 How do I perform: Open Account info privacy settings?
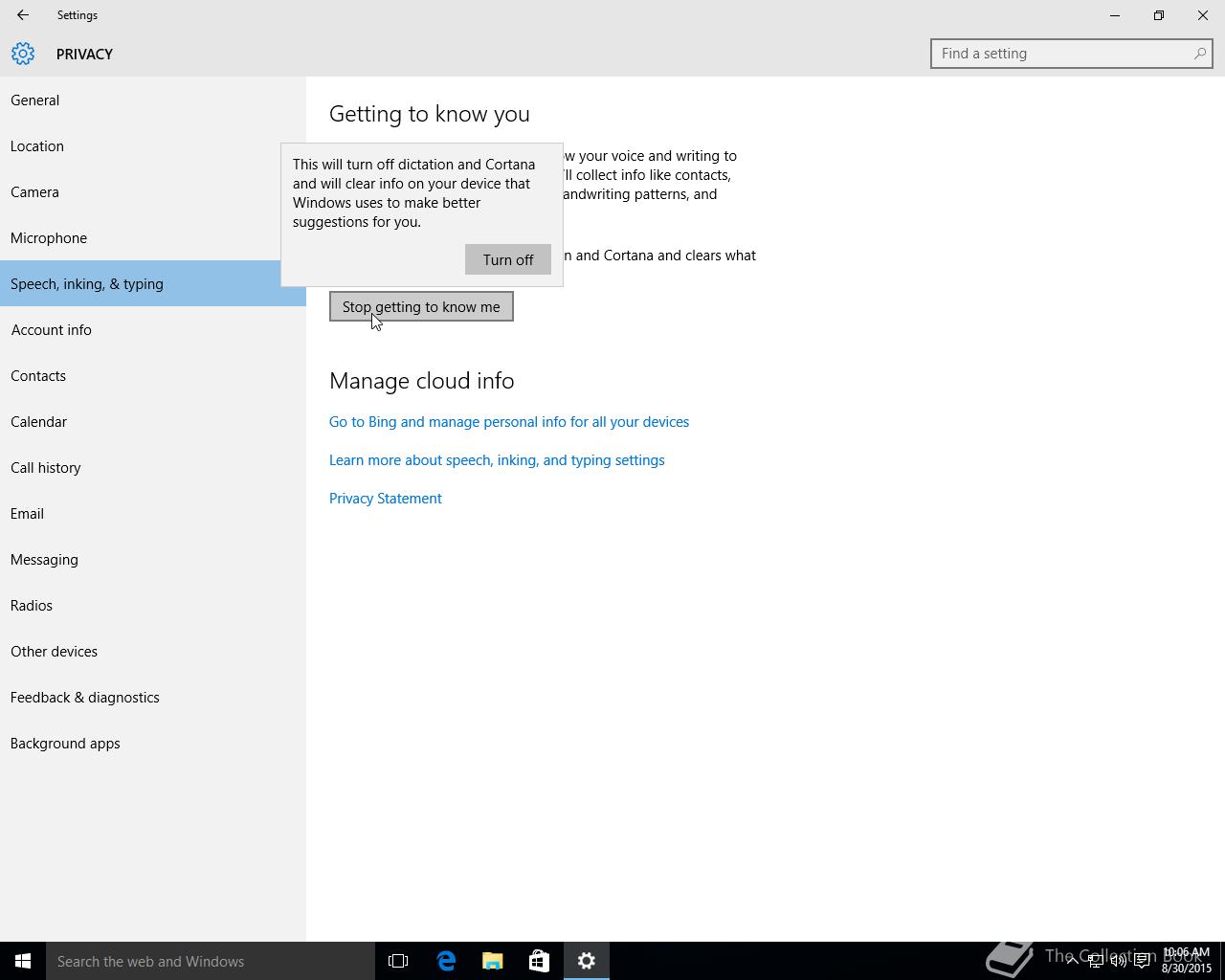tap(153, 329)
